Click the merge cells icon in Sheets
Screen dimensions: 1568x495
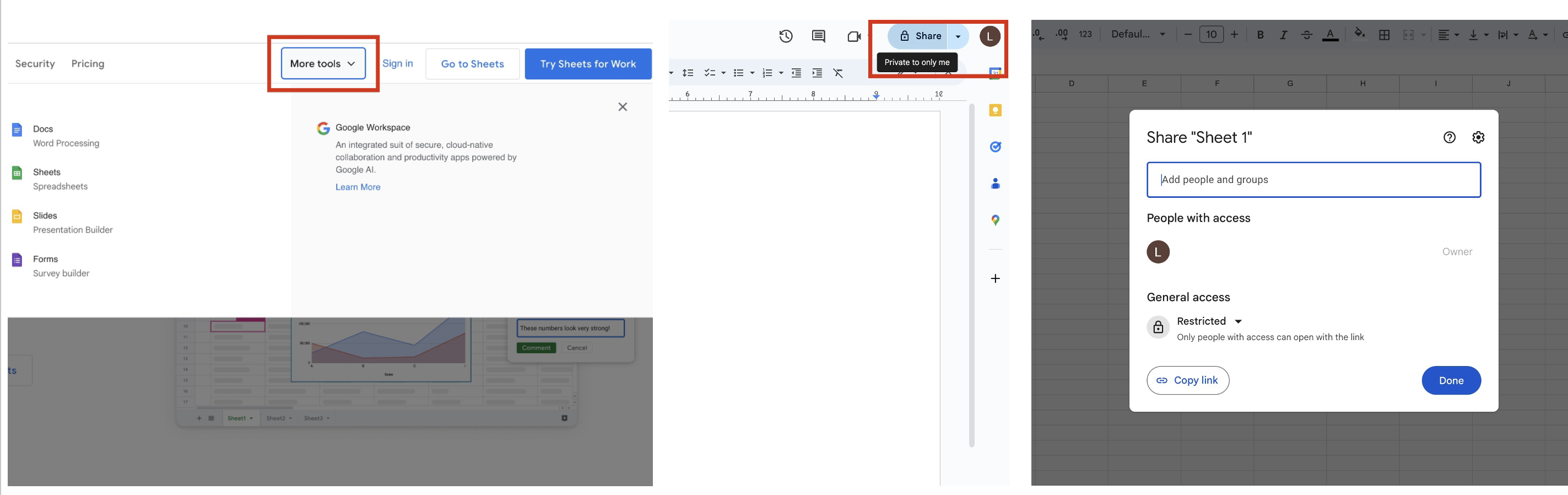click(1409, 35)
